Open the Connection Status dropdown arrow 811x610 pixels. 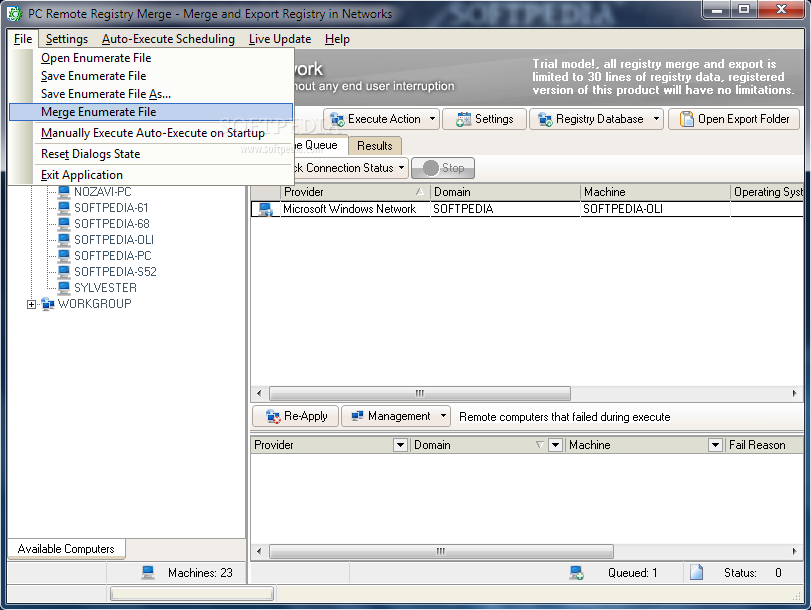coord(401,168)
